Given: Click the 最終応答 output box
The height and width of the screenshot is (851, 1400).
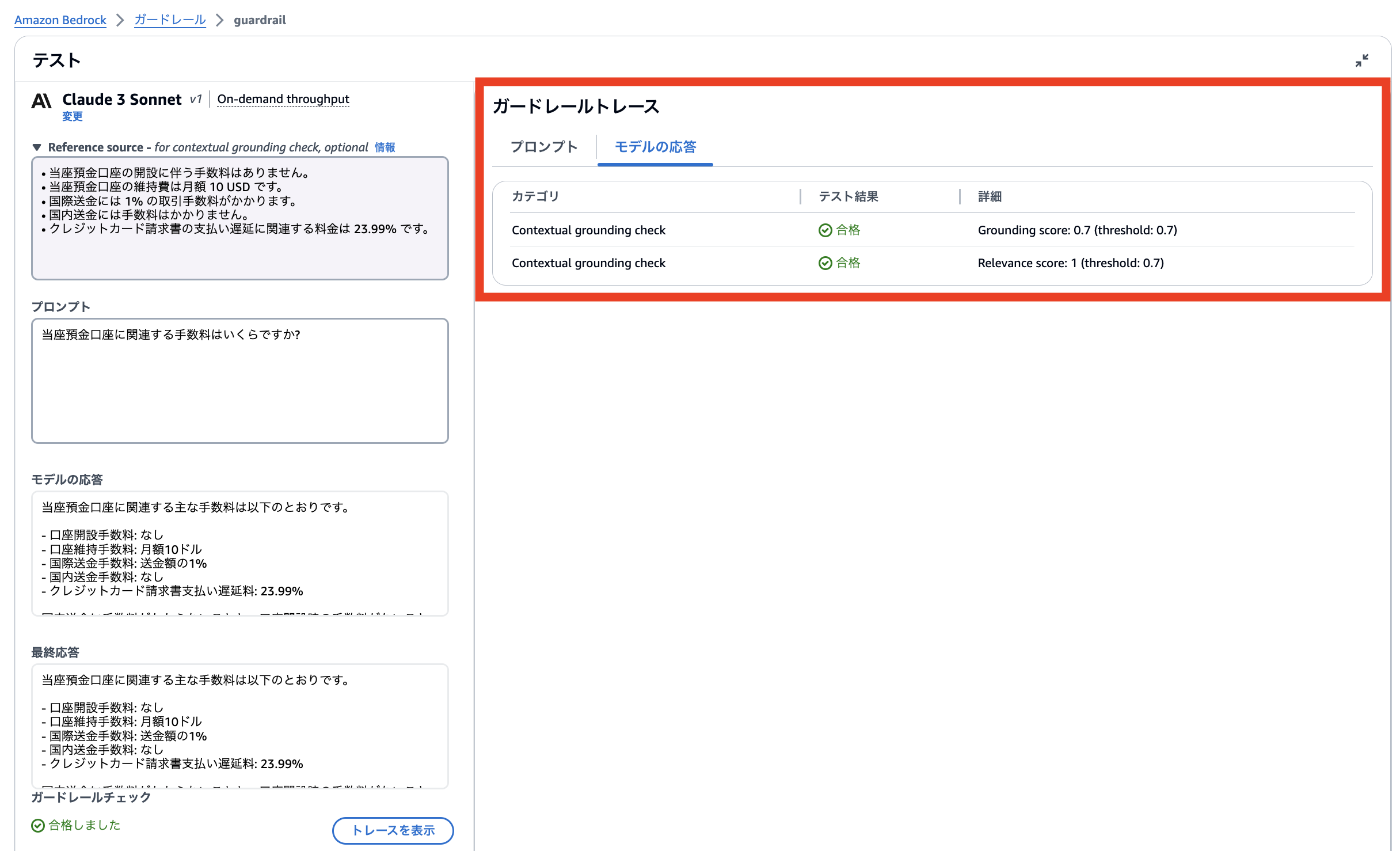Looking at the screenshot, I should coord(239,725).
